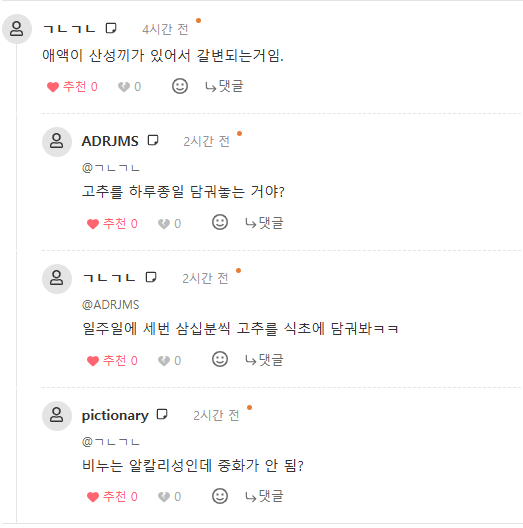The height and width of the screenshot is (528, 523).
Task: Open the emoji reaction on ADRJMS's comment
Action: (220, 222)
